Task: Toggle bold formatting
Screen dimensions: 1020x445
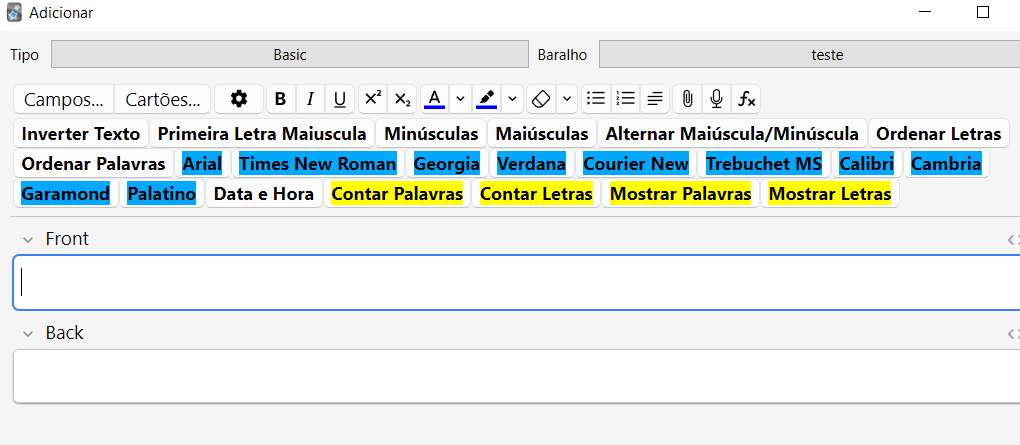Action: (x=280, y=99)
